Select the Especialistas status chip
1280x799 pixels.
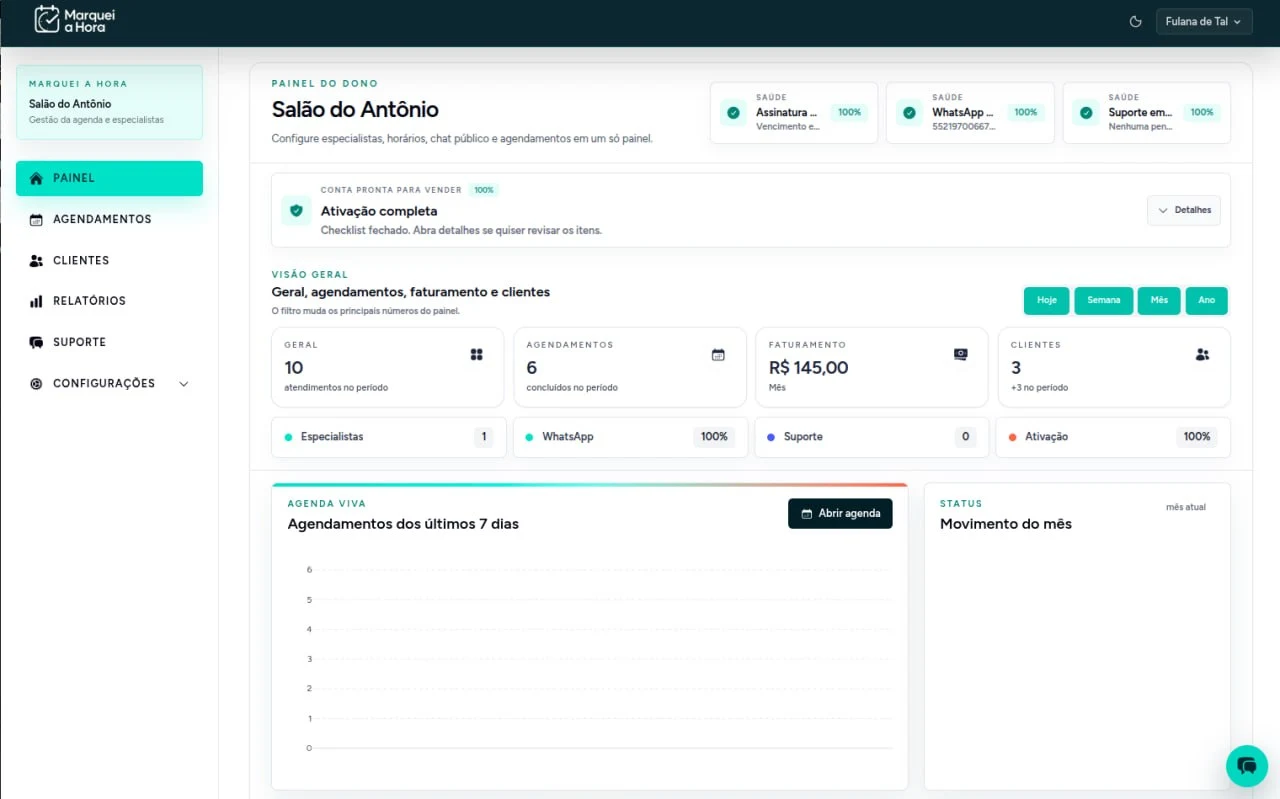(388, 437)
